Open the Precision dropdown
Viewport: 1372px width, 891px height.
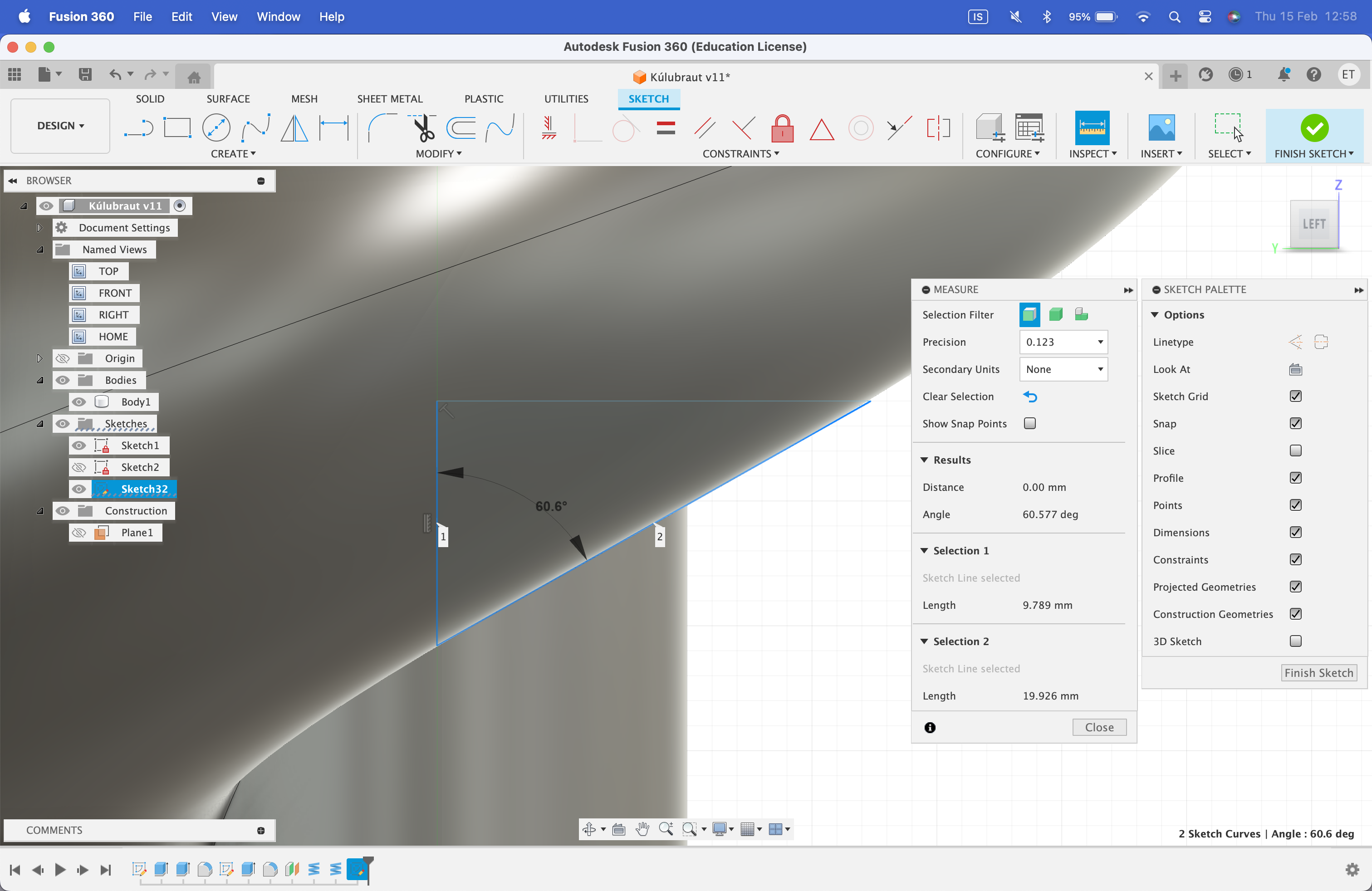(x=1063, y=342)
